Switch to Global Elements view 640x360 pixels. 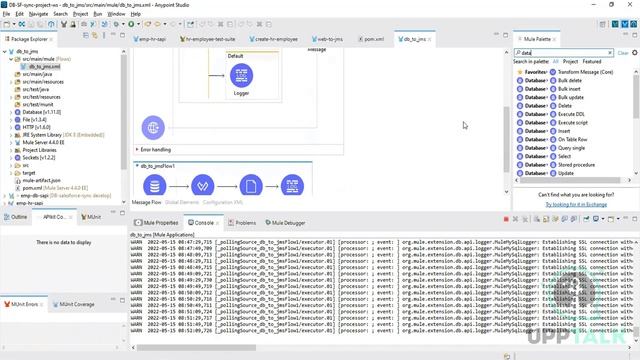pos(182,202)
